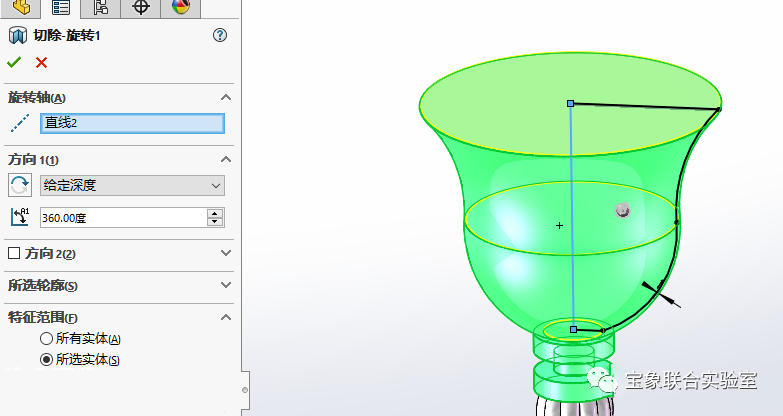Open the ConfigurationManager tab
Viewport: 783px width, 416px height.
(x=101, y=7)
